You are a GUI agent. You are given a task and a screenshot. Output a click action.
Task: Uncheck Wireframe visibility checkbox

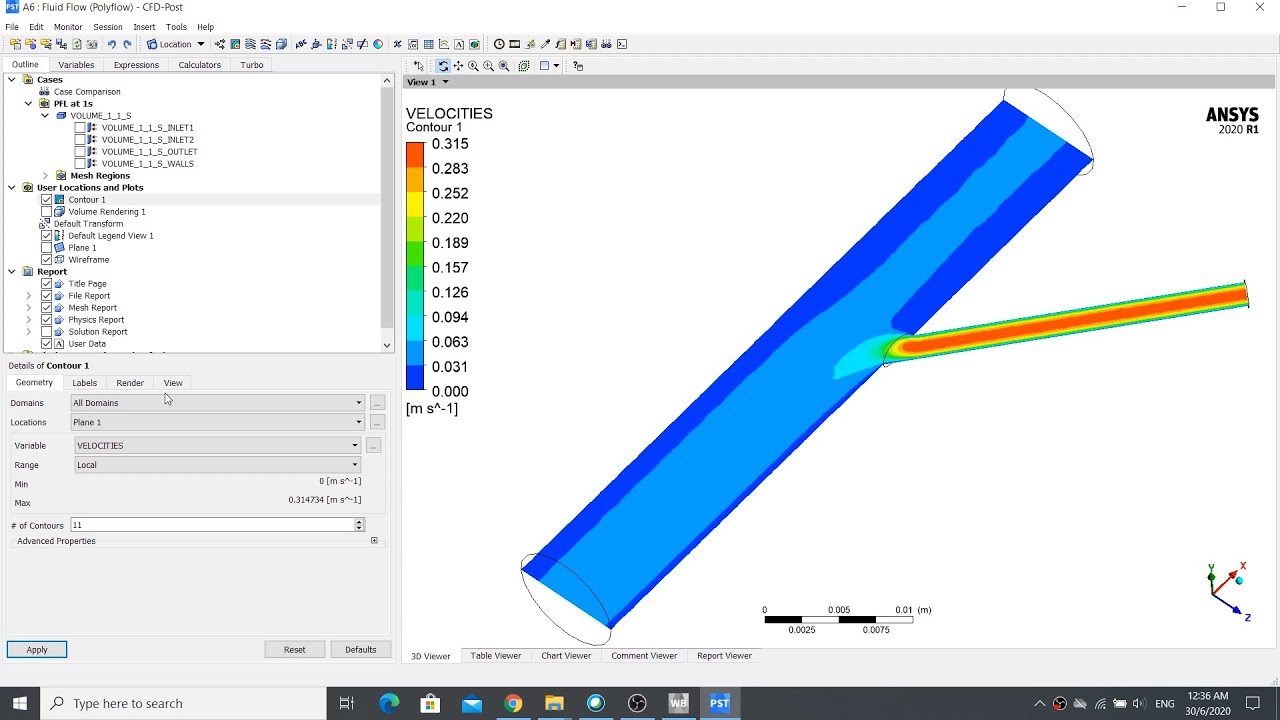pos(46,260)
